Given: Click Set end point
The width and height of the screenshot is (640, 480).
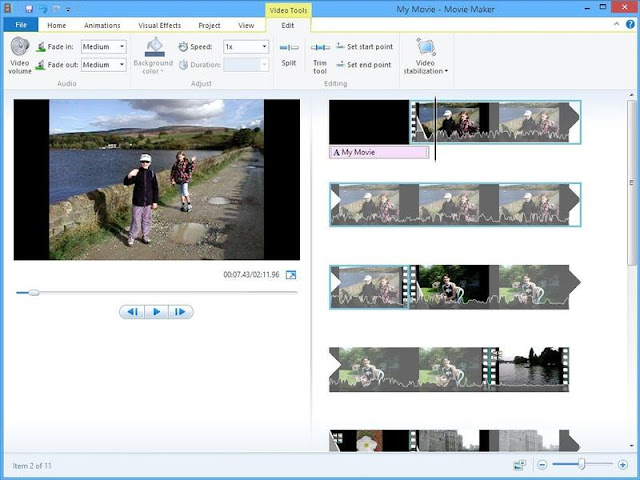Looking at the screenshot, I should click(364, 64).
